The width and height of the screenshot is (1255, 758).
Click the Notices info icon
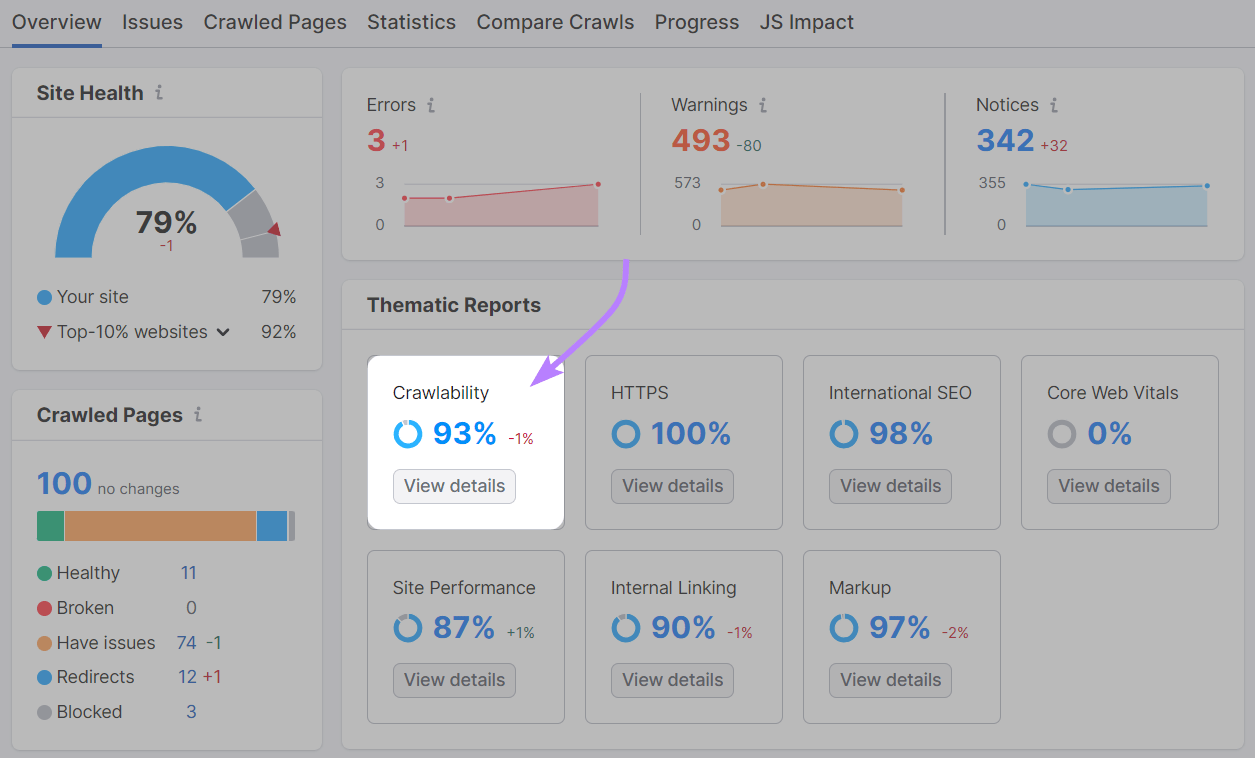coord(1055,104)
